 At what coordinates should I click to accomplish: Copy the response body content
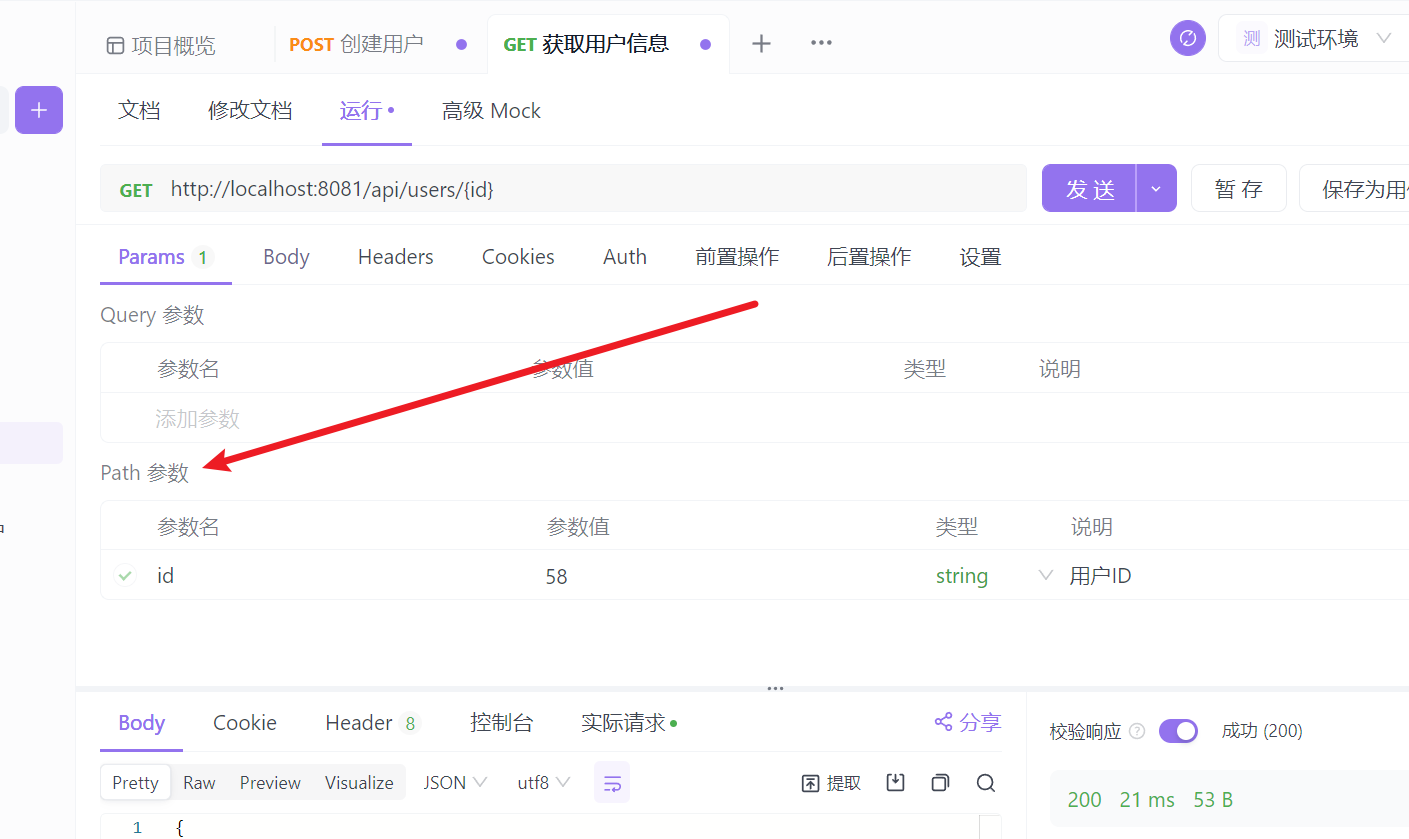[940, 783]
